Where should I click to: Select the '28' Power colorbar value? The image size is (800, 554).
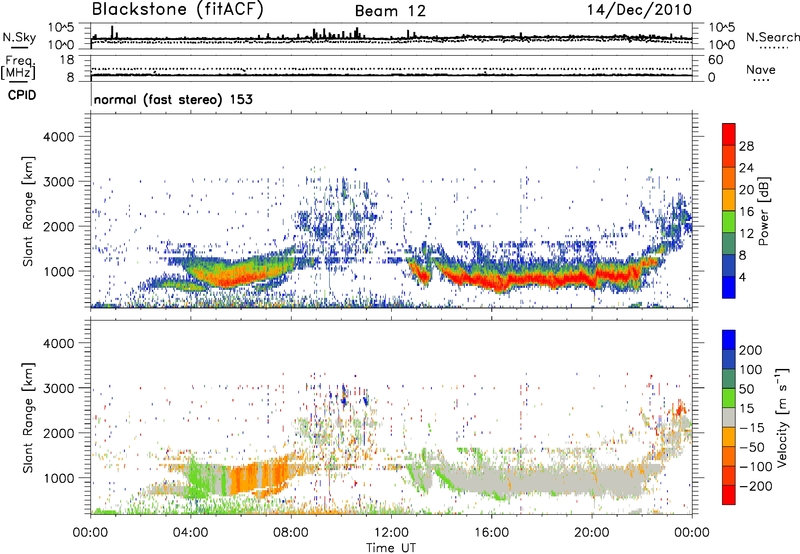pos(746,146)
